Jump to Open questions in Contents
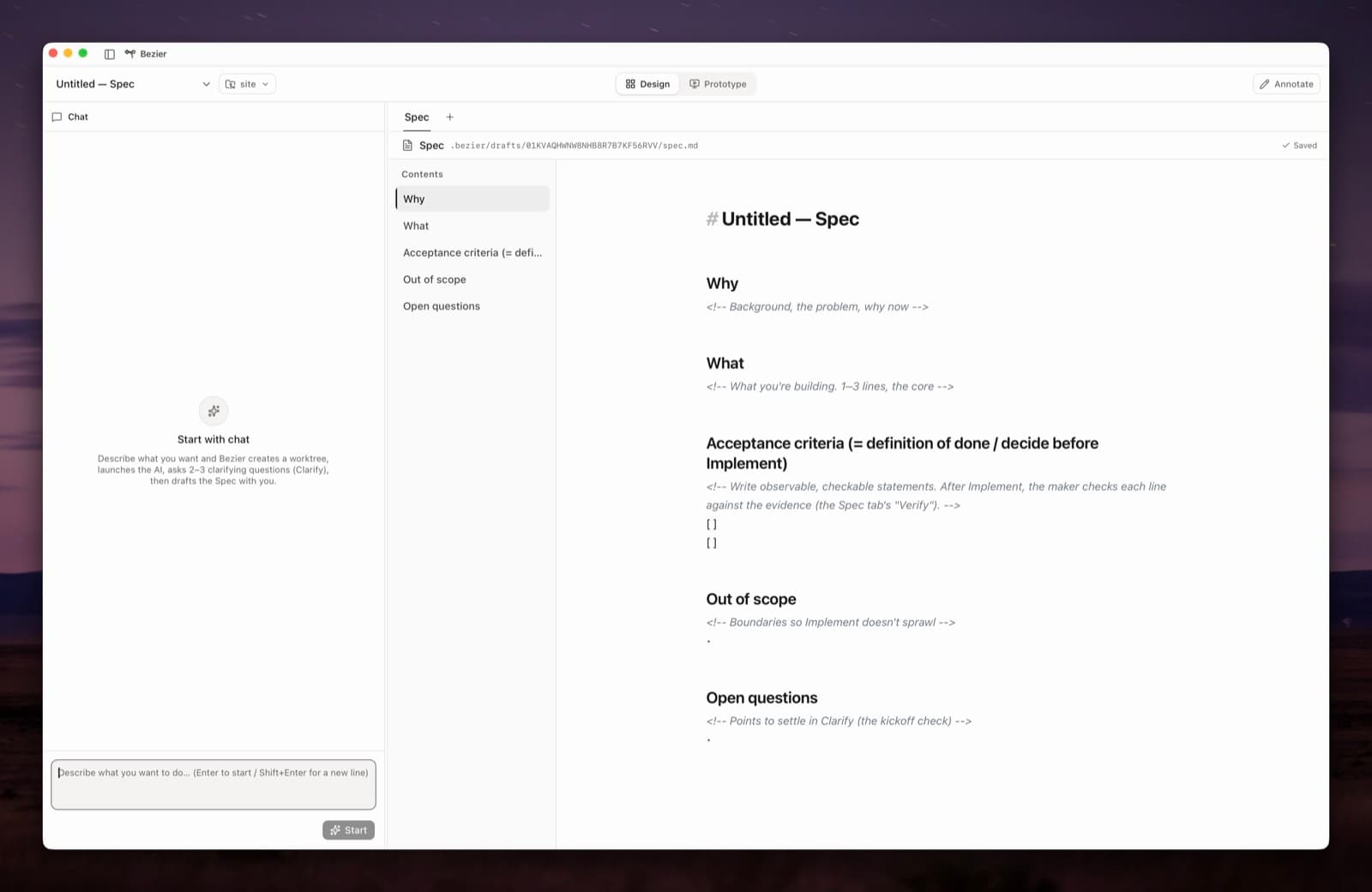 (472, 306)
